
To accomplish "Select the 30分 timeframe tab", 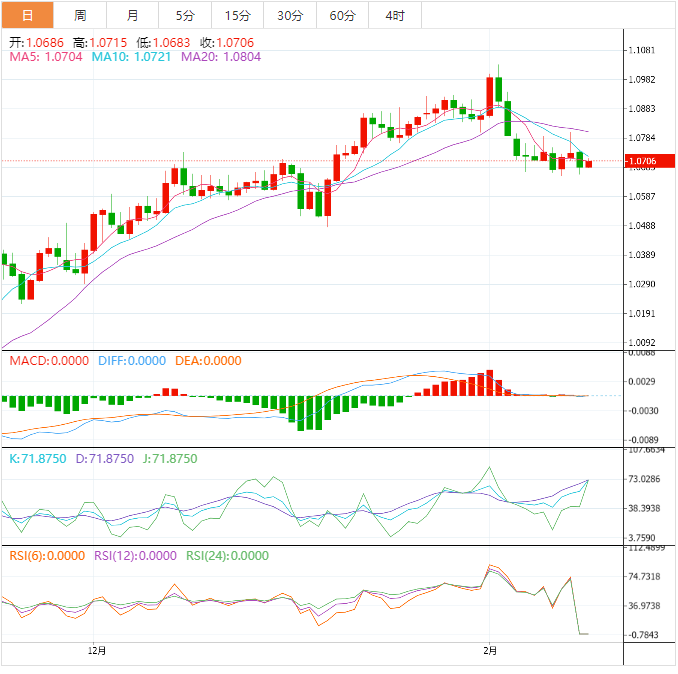I will (290, 15).
